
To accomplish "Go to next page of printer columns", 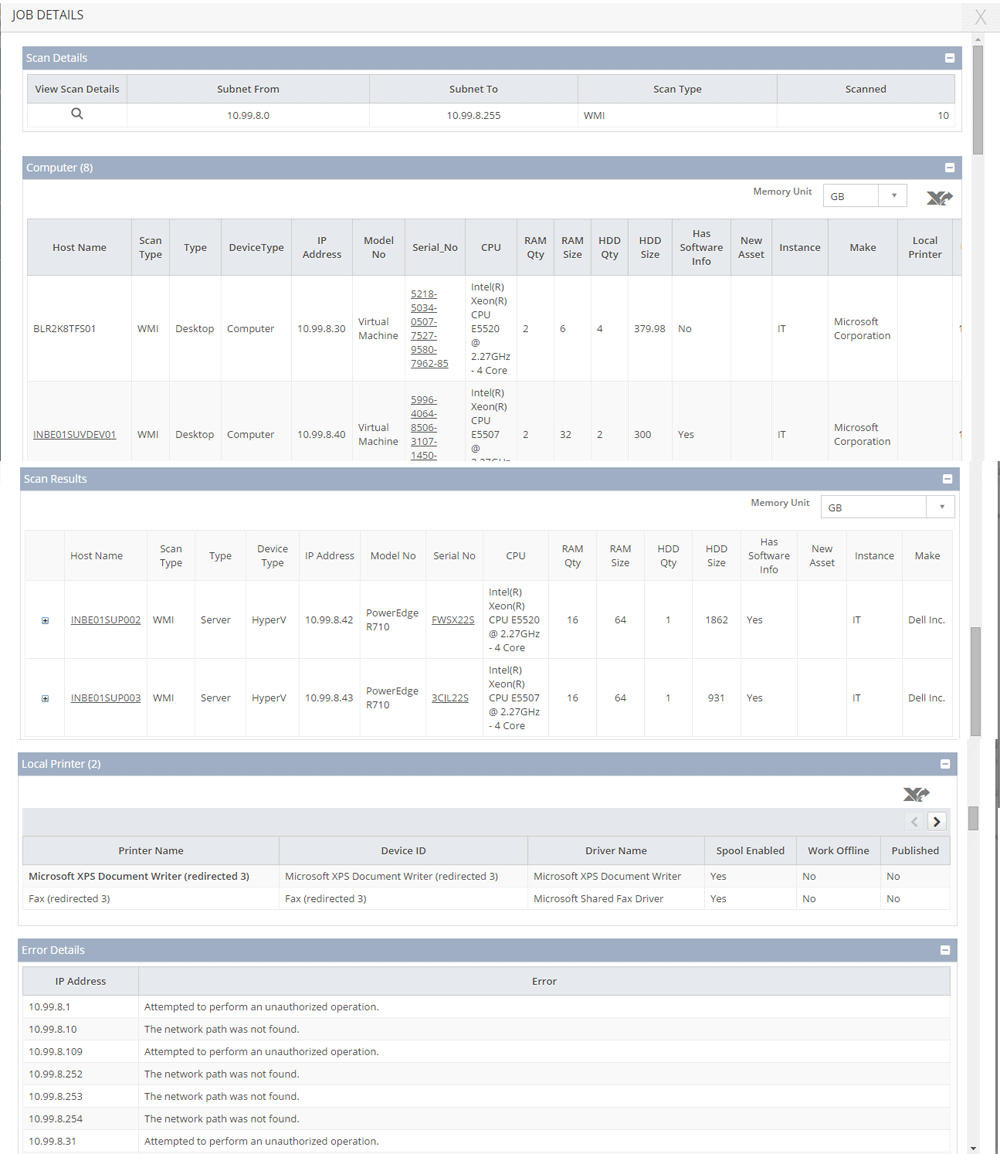I will [937, 822].
